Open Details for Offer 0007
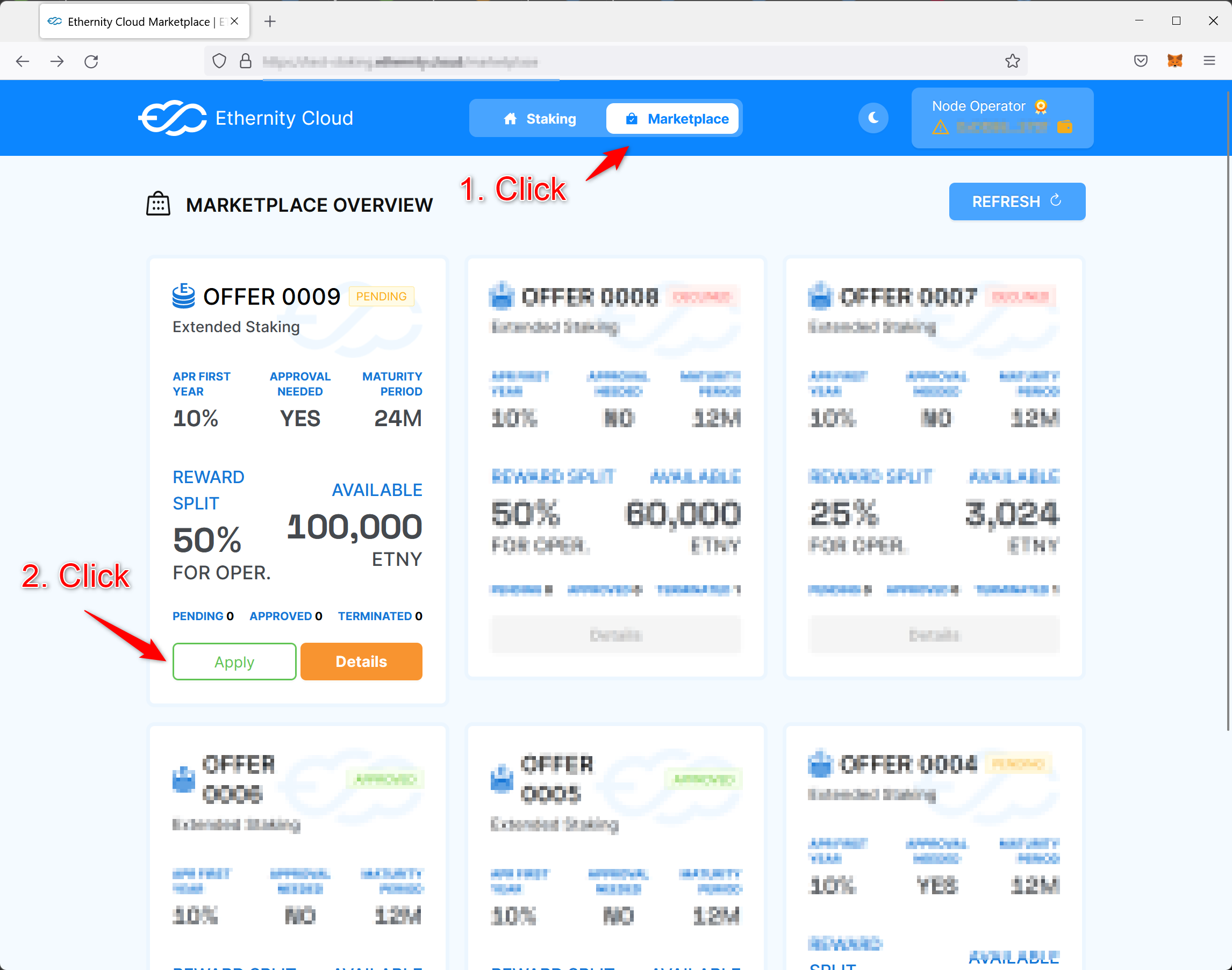 pyautogui.click(x=934, y=635)
